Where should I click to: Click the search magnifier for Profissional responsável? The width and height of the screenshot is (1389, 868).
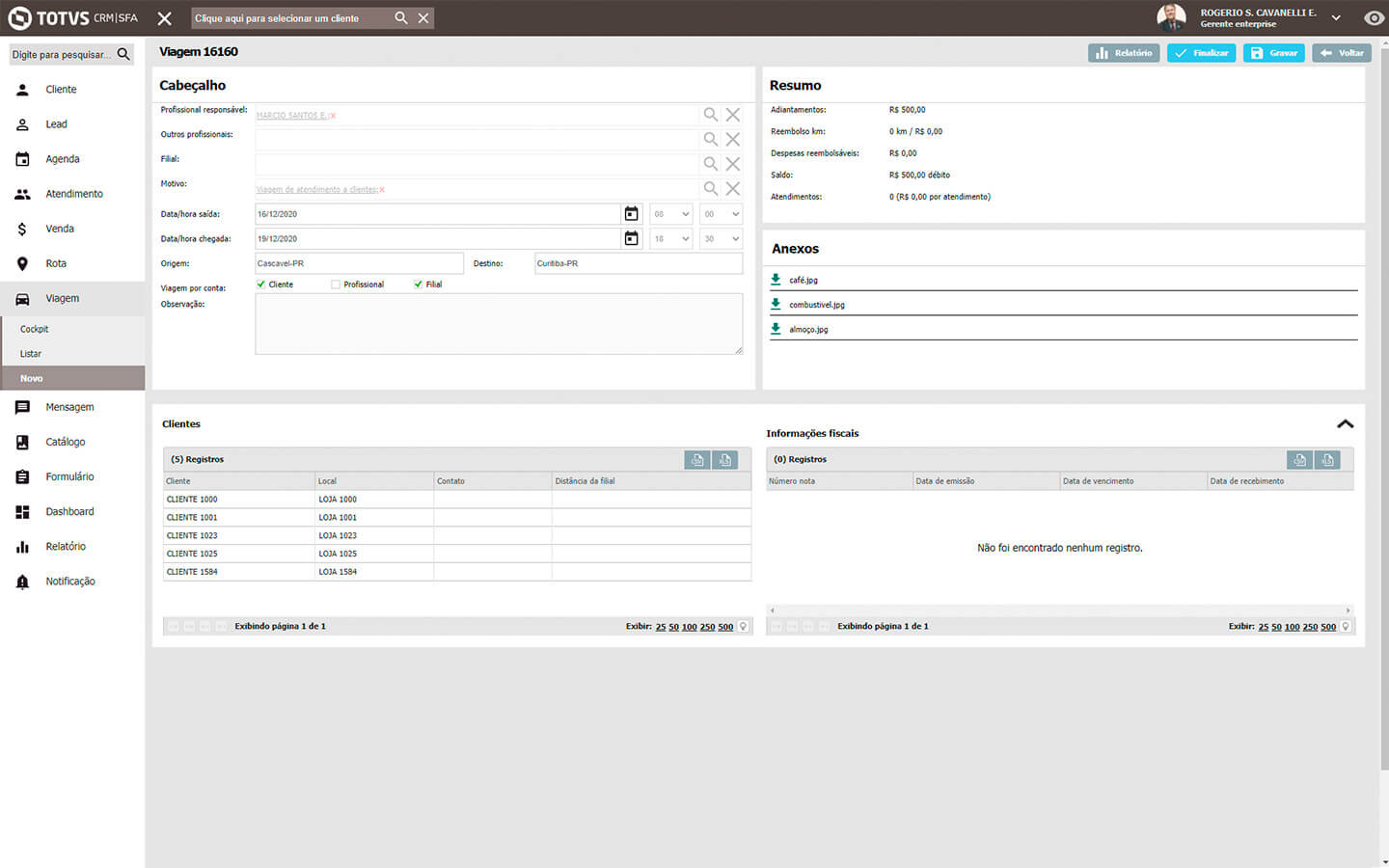(x=710, y=115)
